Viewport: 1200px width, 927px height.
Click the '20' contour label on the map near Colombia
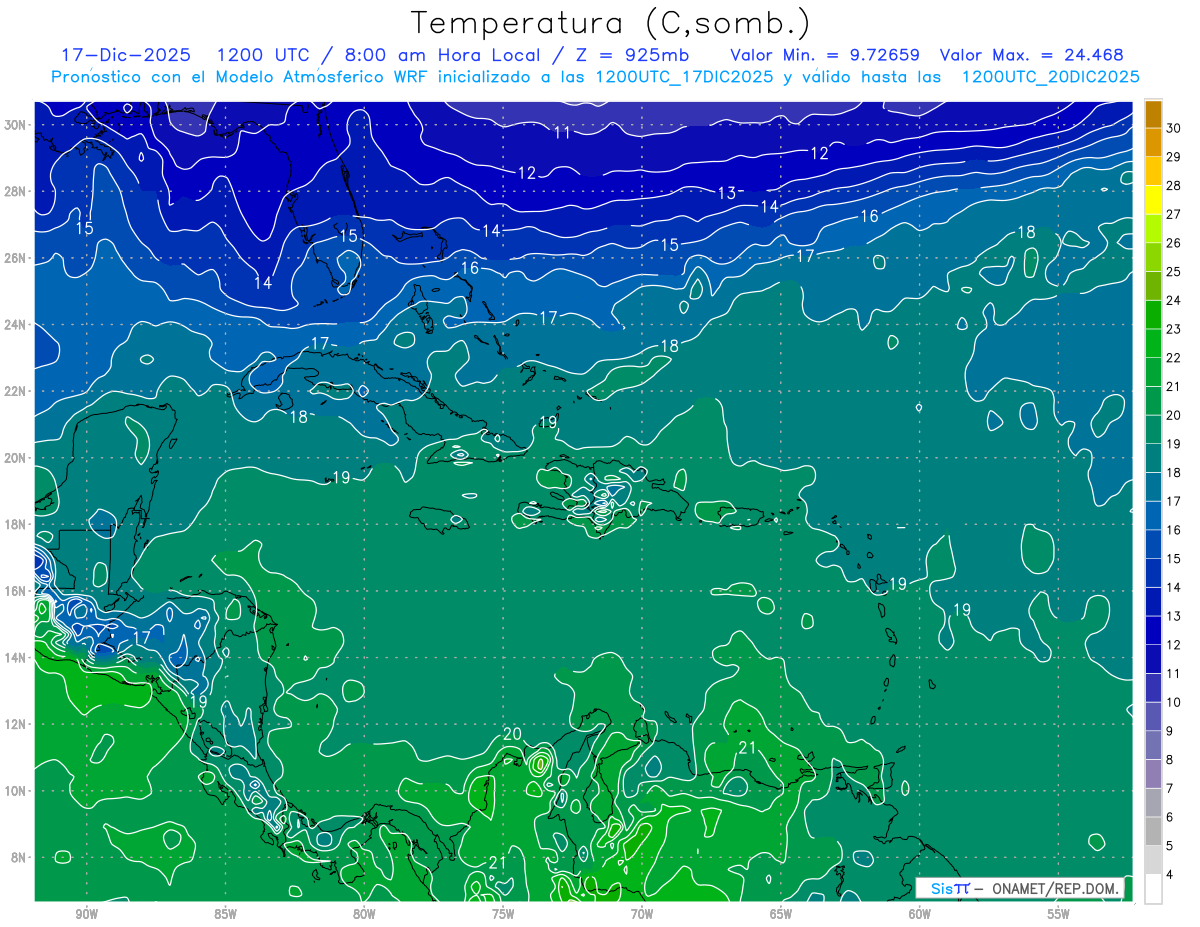pyautogui.click(x=512, y=734)
